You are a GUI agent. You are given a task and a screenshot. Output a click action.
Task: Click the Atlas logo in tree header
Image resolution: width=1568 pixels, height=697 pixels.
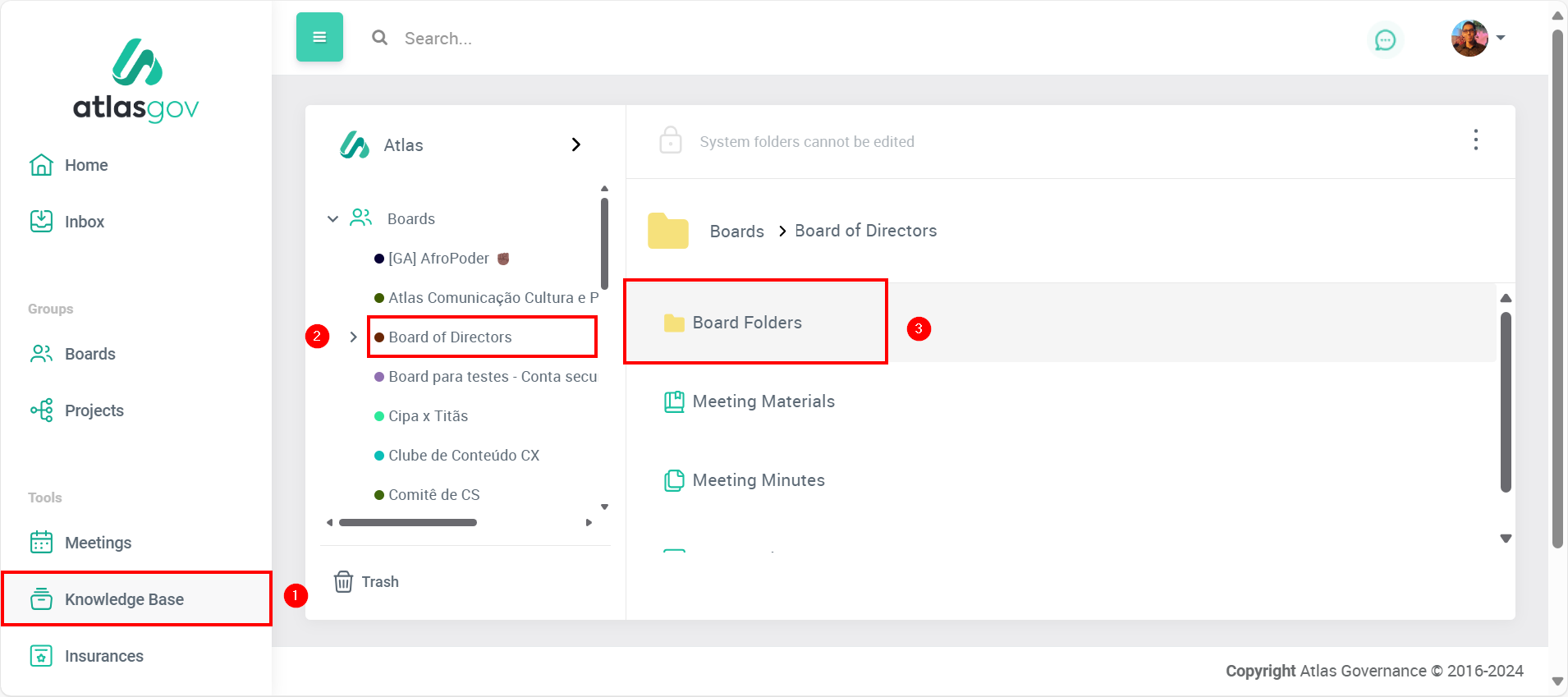coord(355,145)
